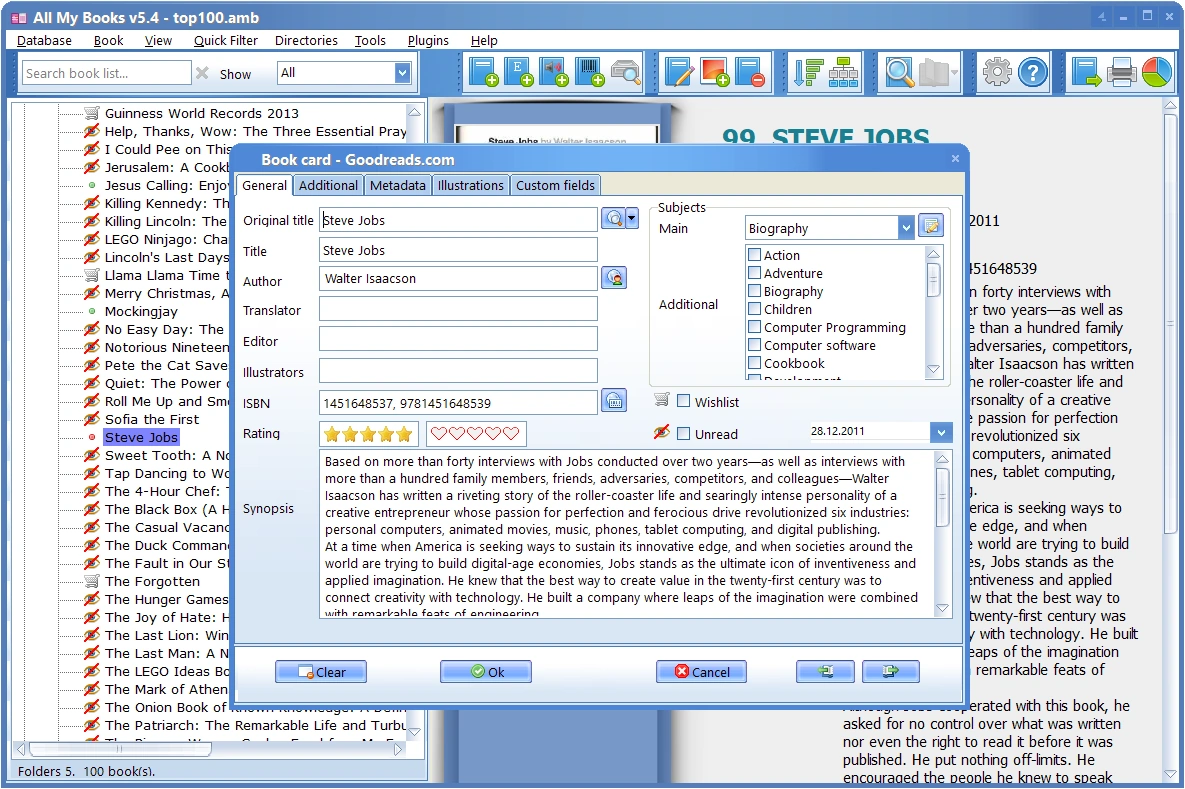
Task: Open the Plugins menu
Action: [428, 41]
